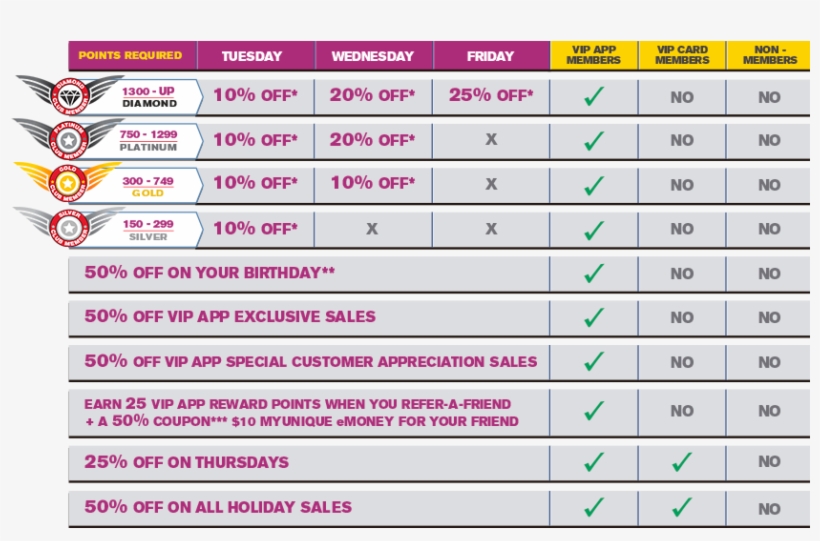
Task: Click the VIP App checkmark for birthday offer
Action: (594, 273)
